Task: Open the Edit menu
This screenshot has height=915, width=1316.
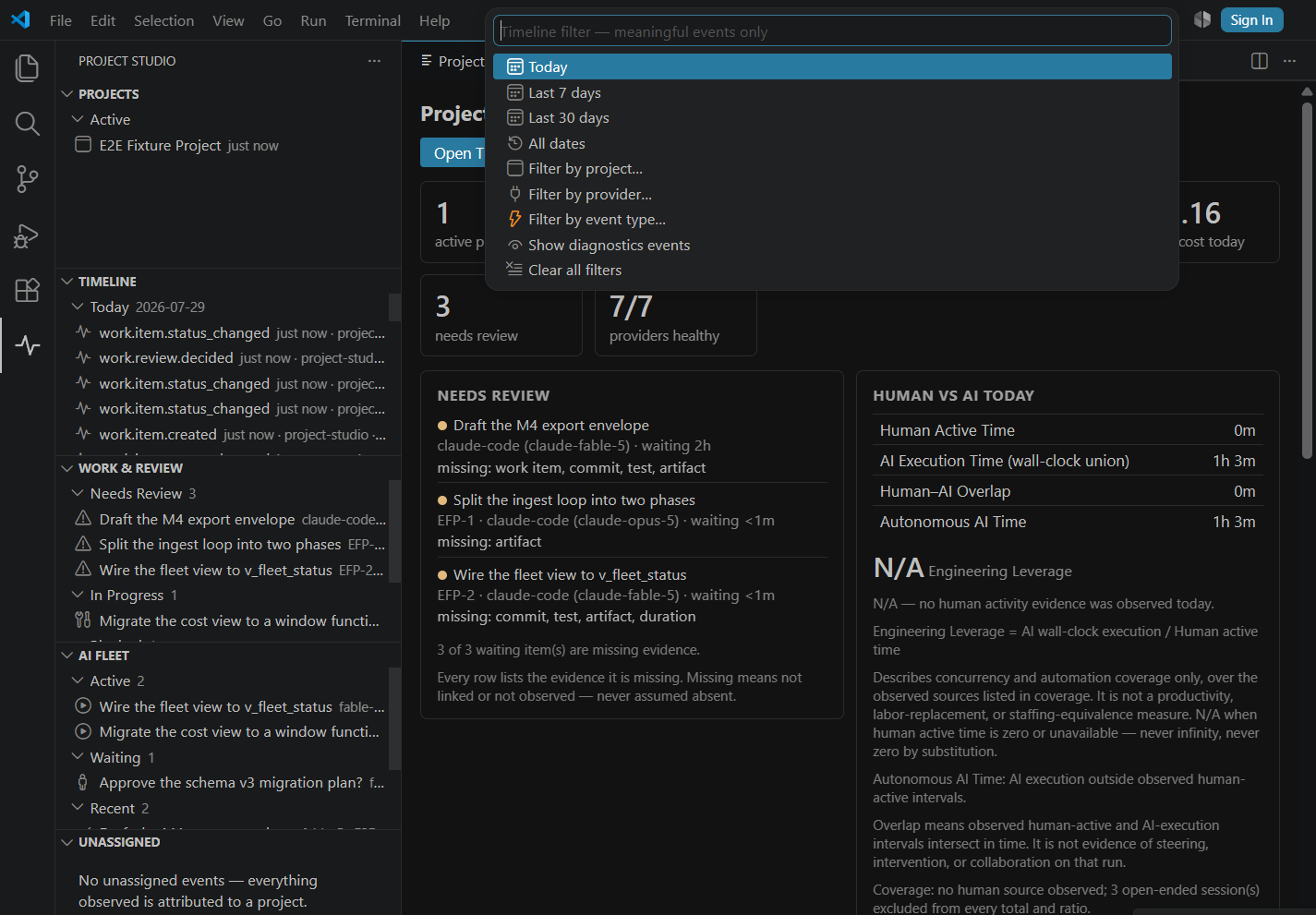Action: point(103,20)
